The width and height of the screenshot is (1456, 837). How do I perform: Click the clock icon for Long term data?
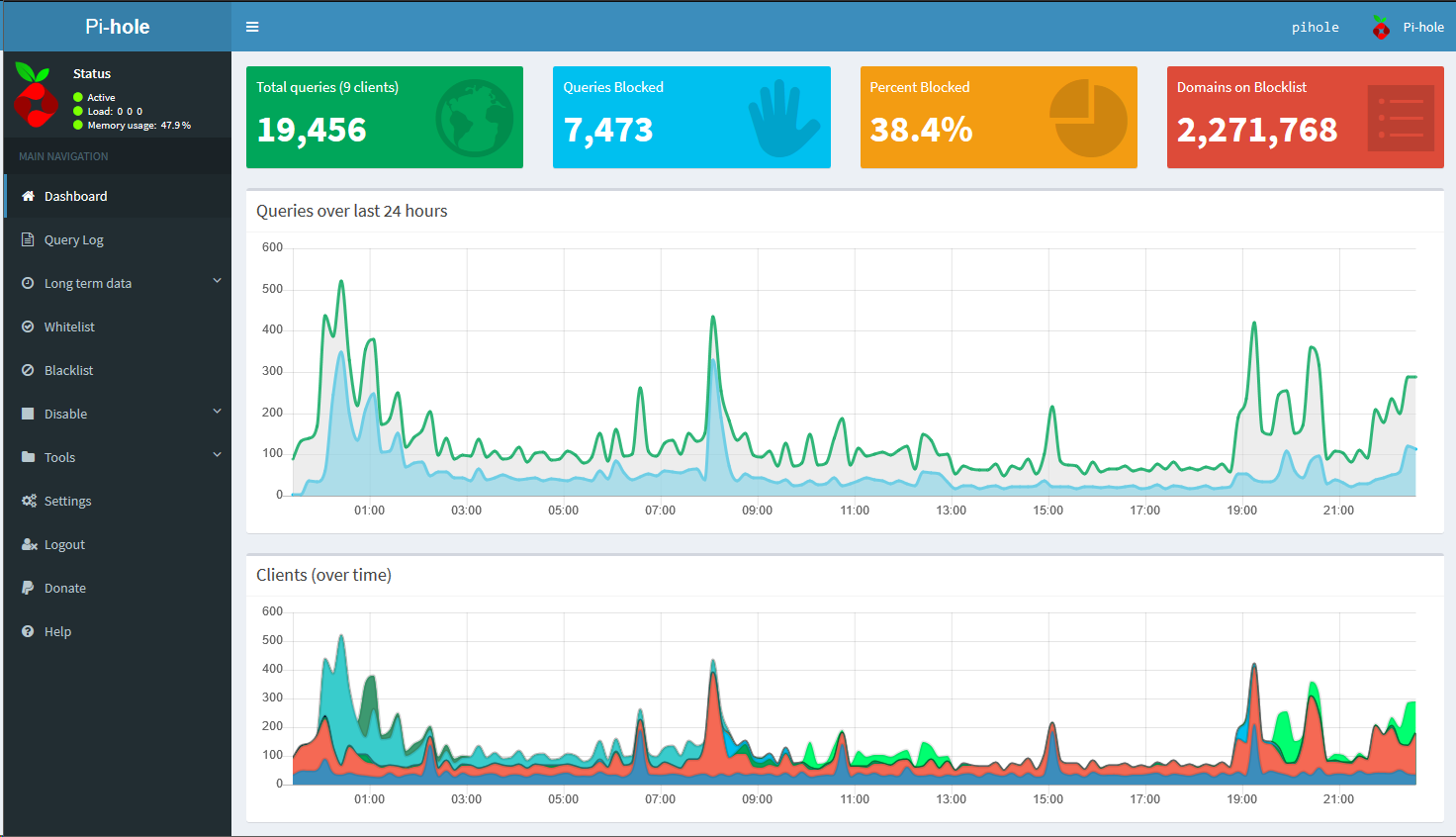pyautogui.click(x=28, y=283)
